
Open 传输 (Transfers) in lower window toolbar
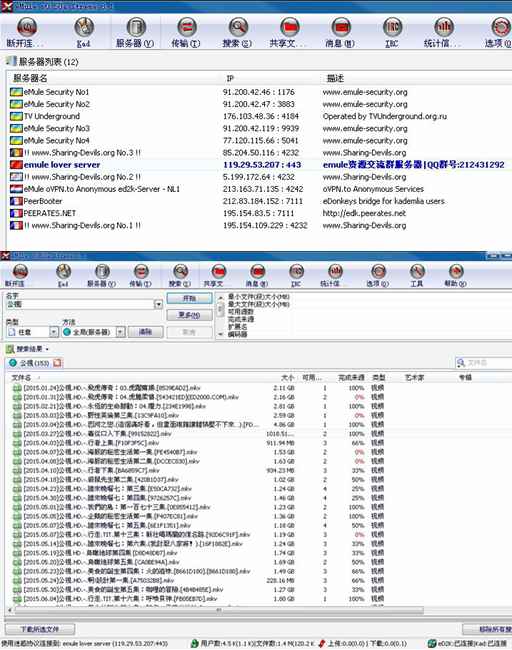[141, 276]
